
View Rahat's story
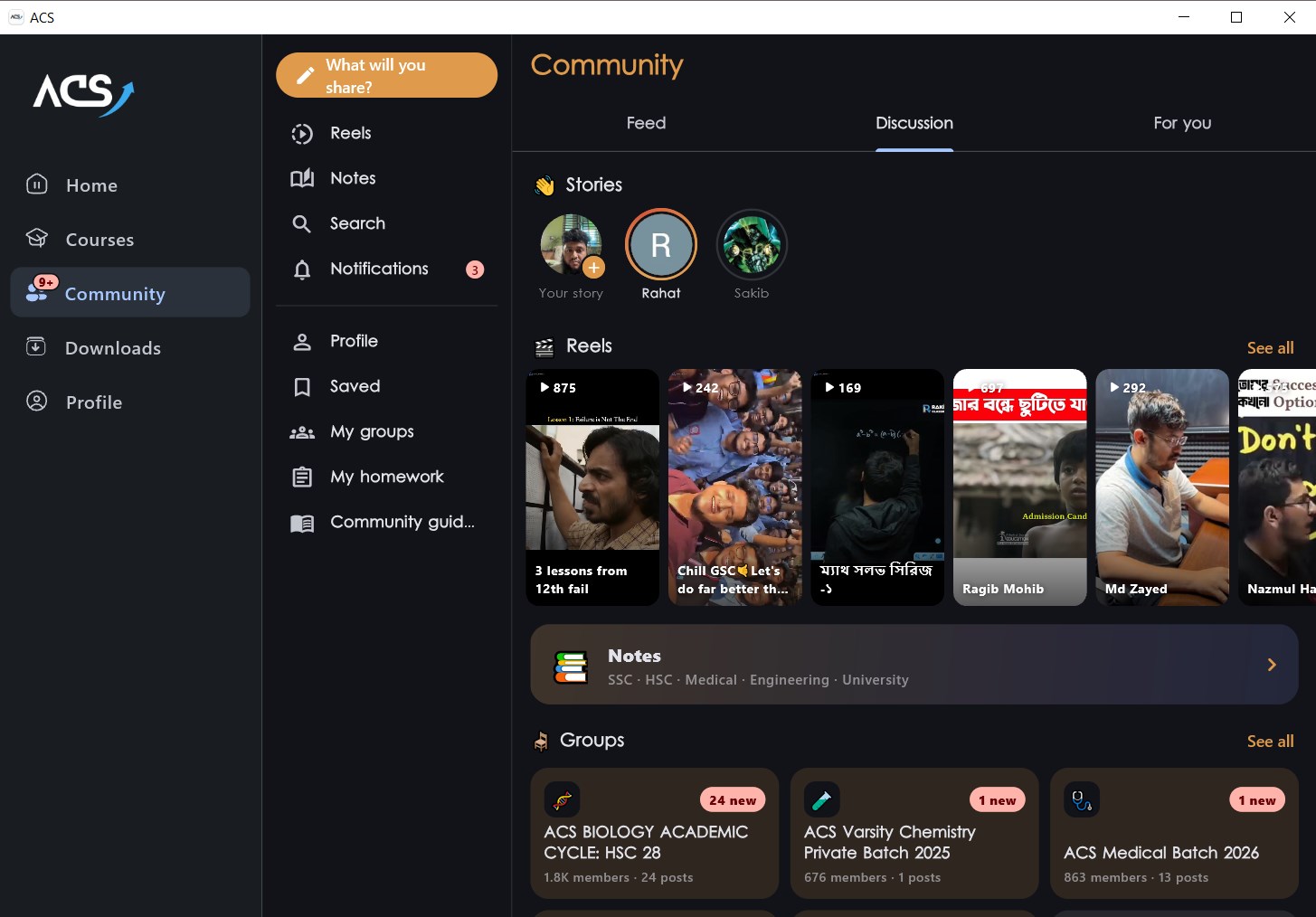point(661,245)
